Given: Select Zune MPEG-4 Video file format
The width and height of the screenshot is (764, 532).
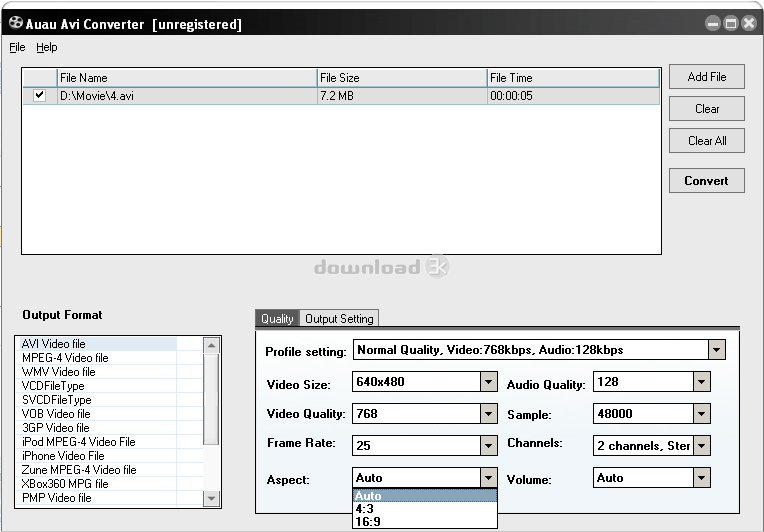Looking at the screenshot, I should pos(96,470).
